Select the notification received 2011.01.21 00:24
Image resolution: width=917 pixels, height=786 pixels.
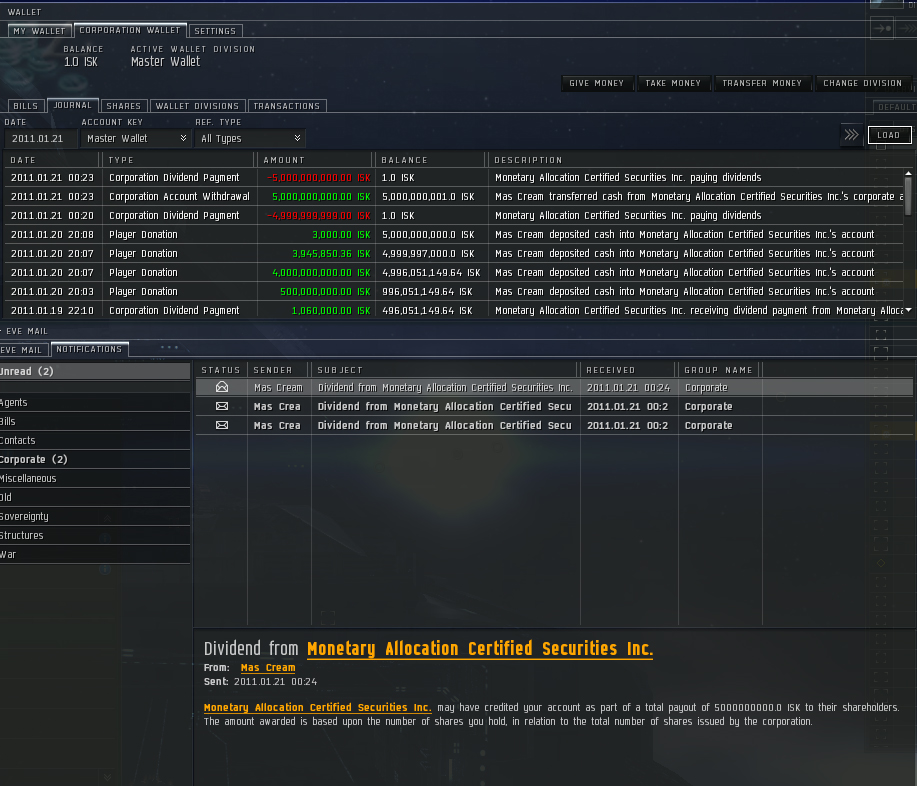click(554, 388)
